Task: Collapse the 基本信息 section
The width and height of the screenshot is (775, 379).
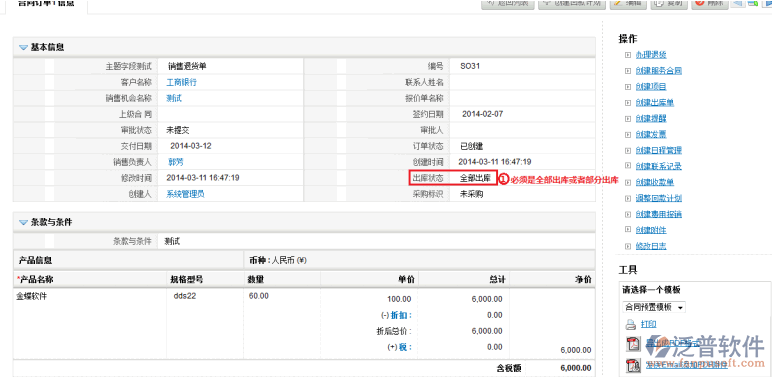Action: pos(23,48)
